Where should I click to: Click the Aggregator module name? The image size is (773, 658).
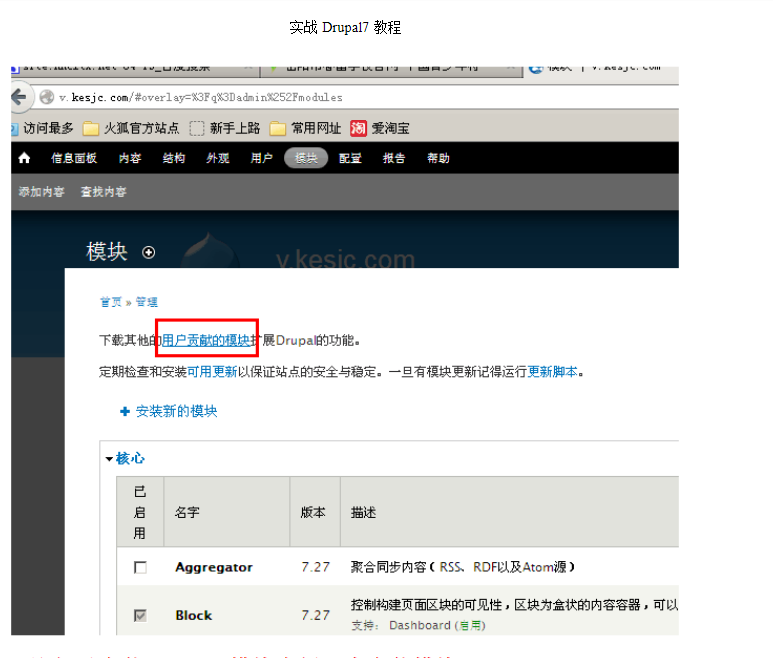click(214, 567)
